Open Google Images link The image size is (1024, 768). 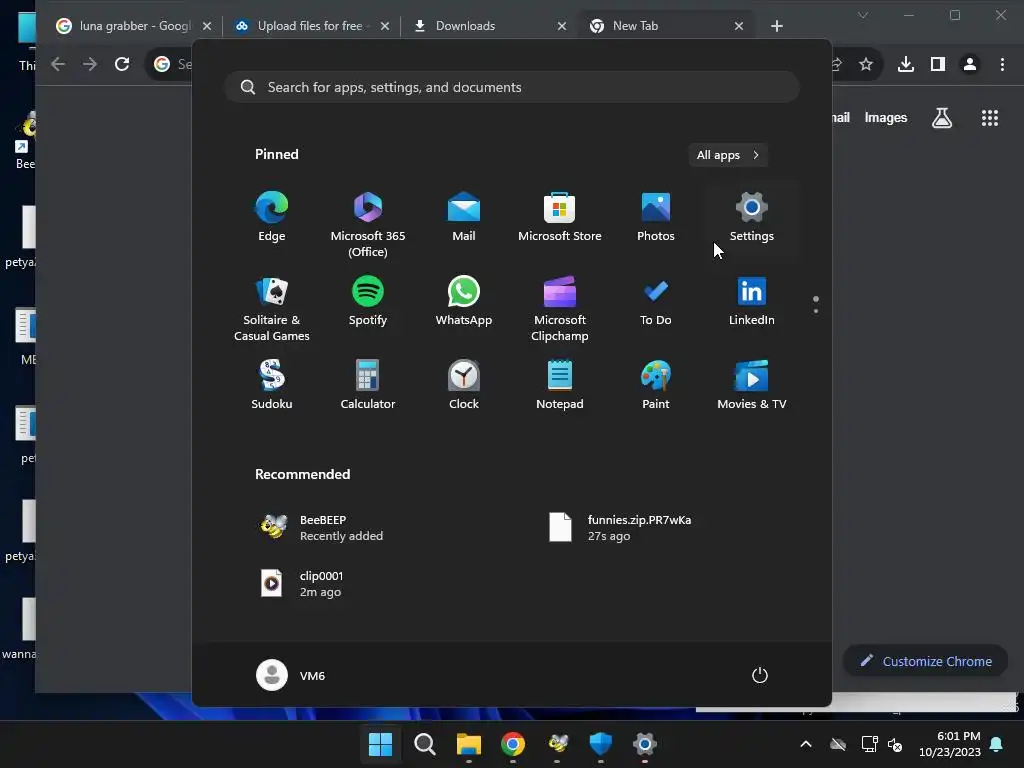coord(886,118)
